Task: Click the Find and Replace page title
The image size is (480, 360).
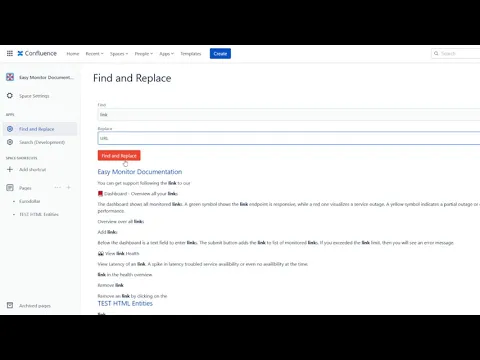Action: [132, 78]
